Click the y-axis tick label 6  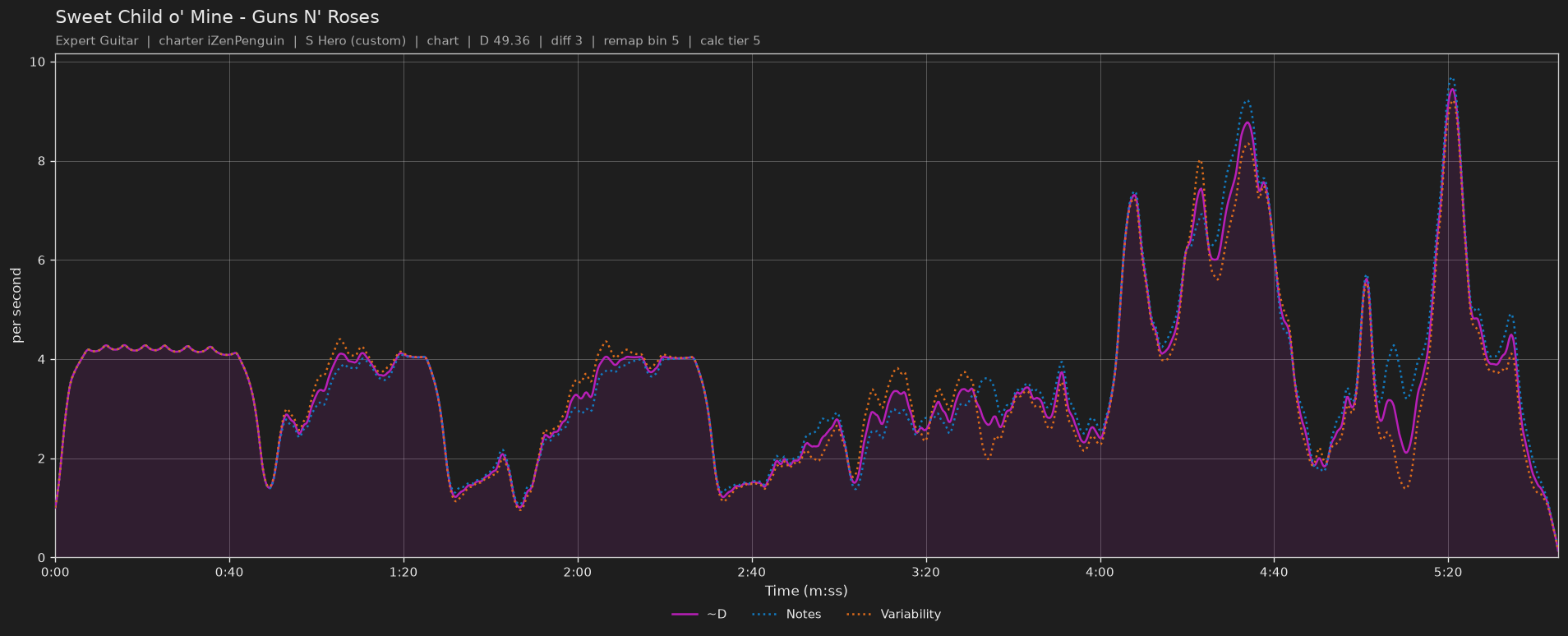click(x=42, y=260)
